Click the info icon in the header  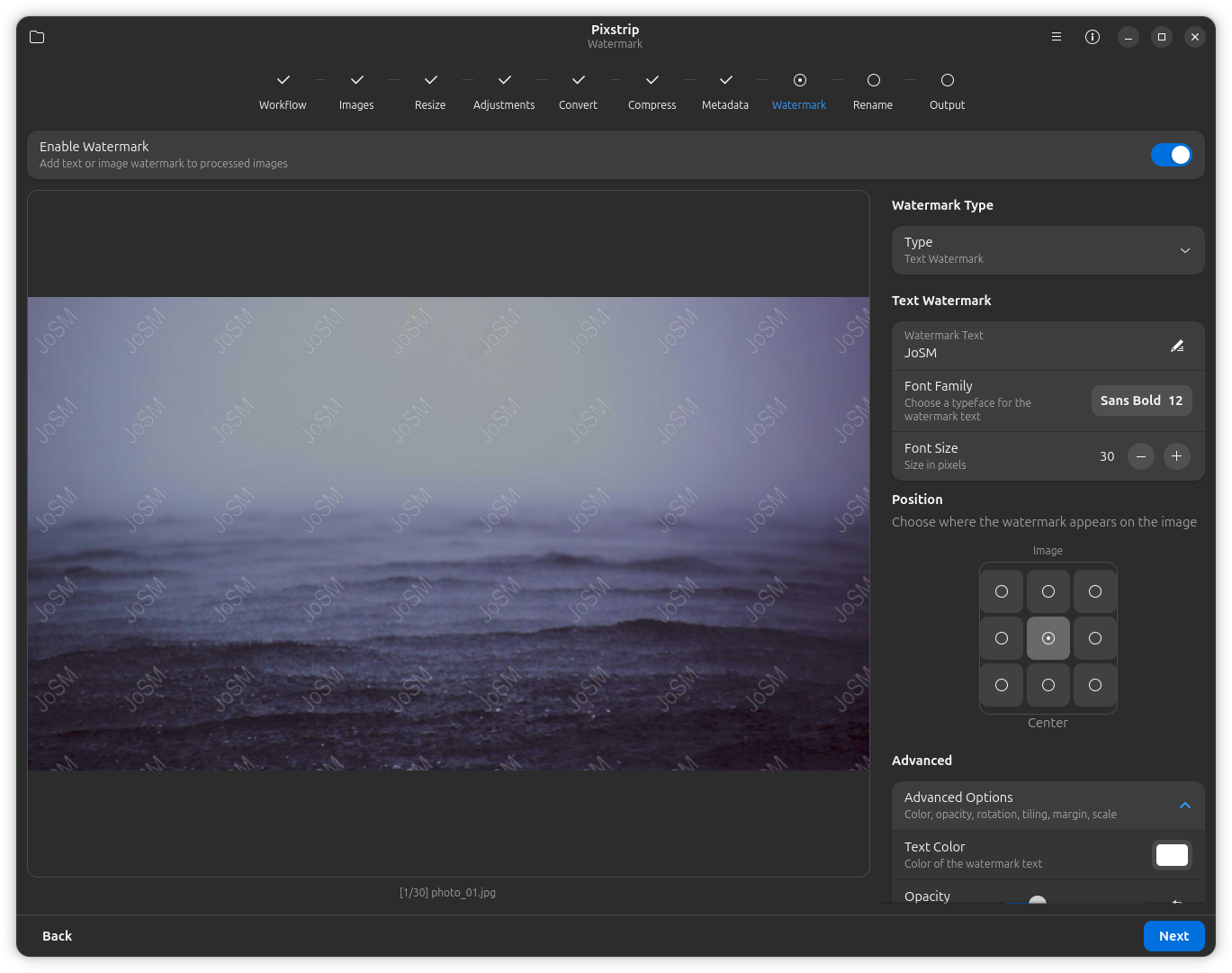pyautogui.click(x=1093, y=37)
